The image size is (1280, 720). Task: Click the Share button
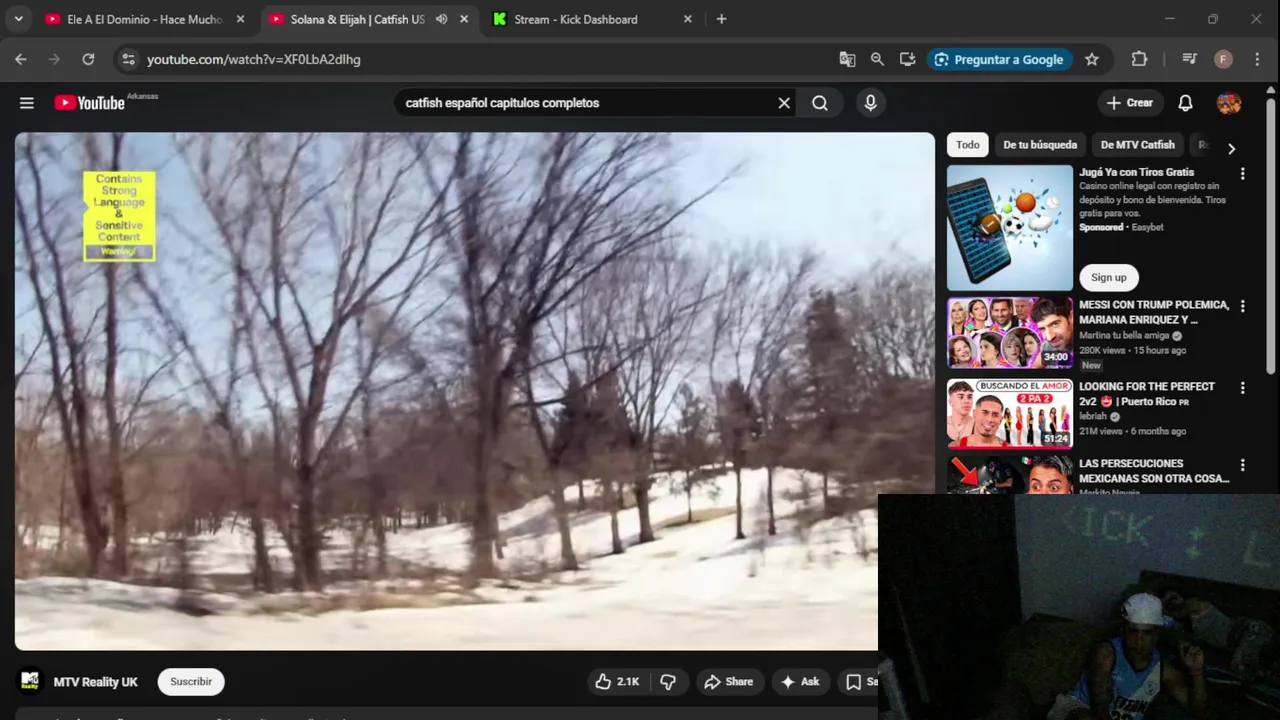click(x=729, y=682)
